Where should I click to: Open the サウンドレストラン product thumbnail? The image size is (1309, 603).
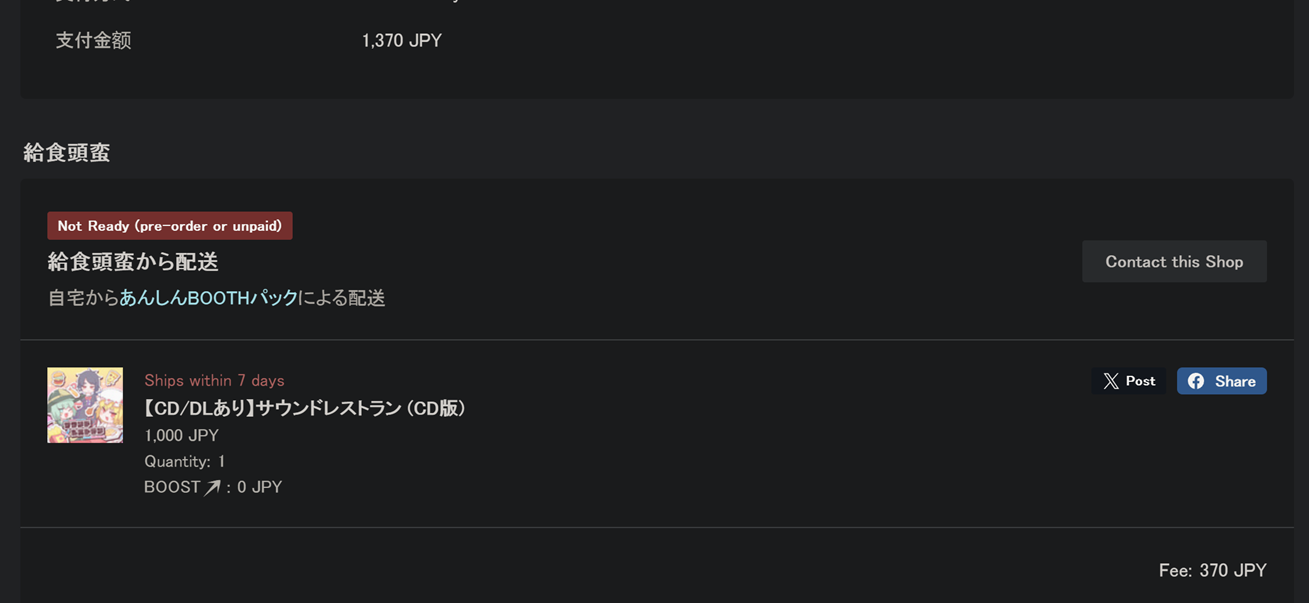(85, 405)
